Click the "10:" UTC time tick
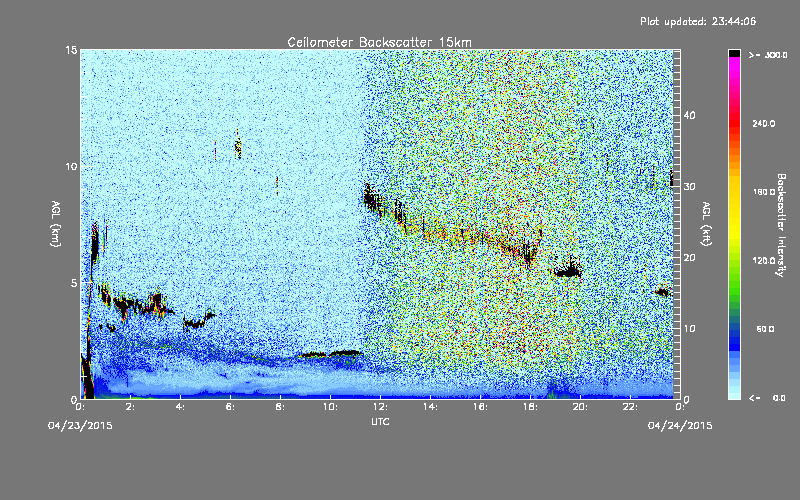The height and width of the screenshot is (500, 800). click(330, 407)
